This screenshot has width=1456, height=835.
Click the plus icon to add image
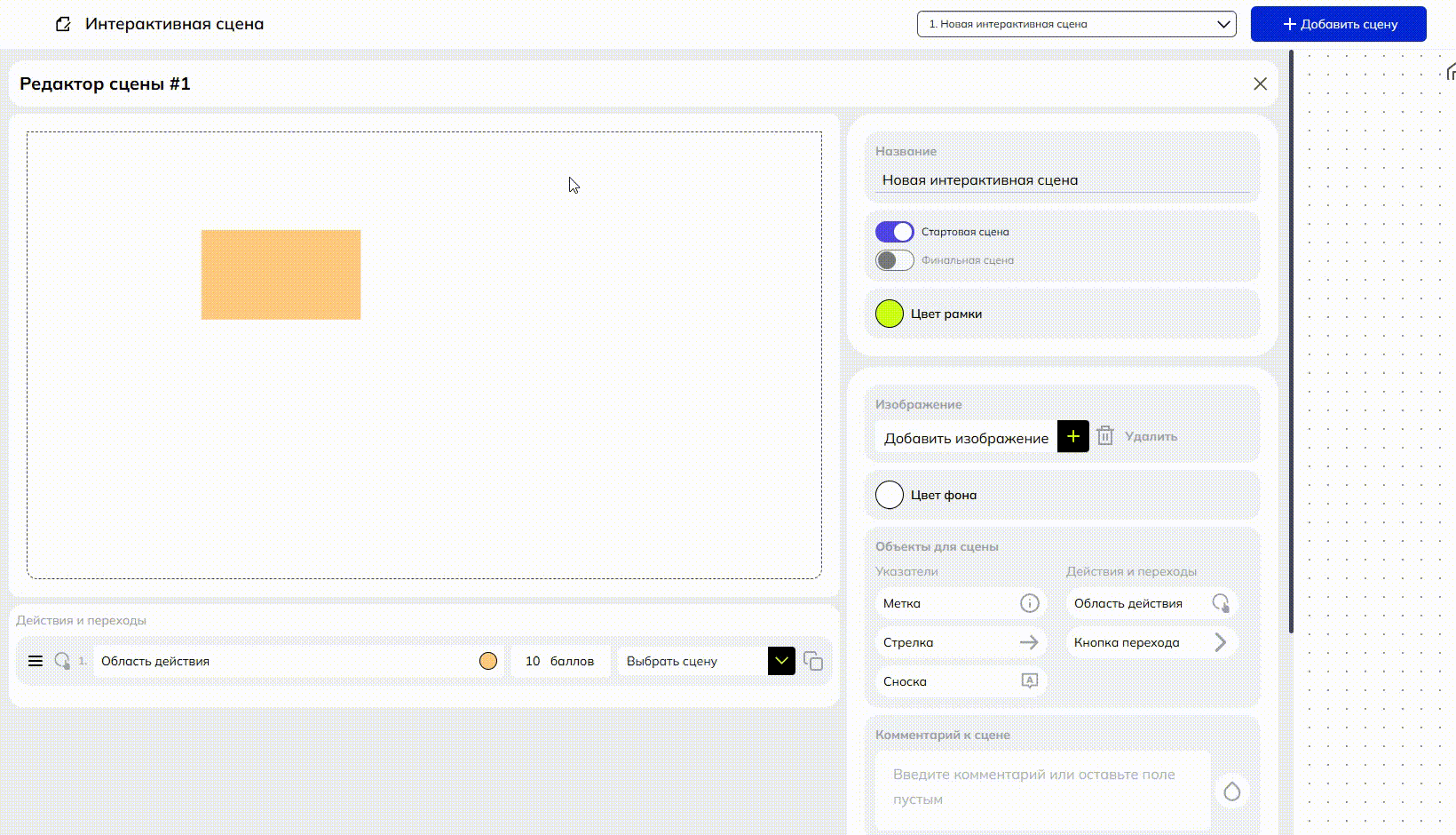pos(1072,436)
